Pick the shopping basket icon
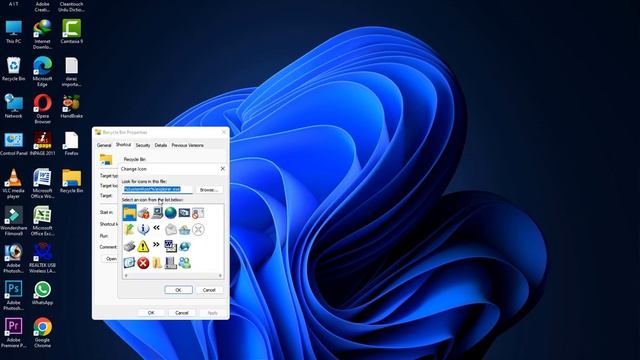This screenshot has width=640, height=360. coord(184,229)
